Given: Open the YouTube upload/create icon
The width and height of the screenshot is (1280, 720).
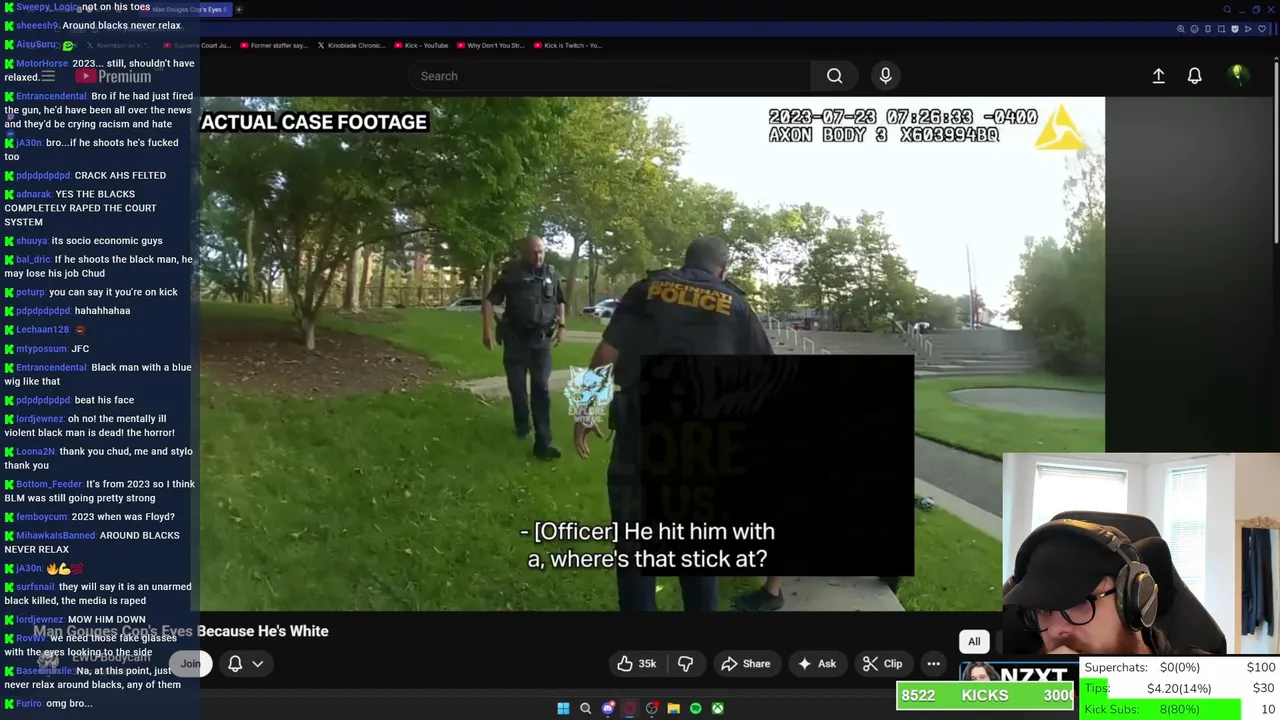Looking at the screenshot, I should pos(1158,76).
